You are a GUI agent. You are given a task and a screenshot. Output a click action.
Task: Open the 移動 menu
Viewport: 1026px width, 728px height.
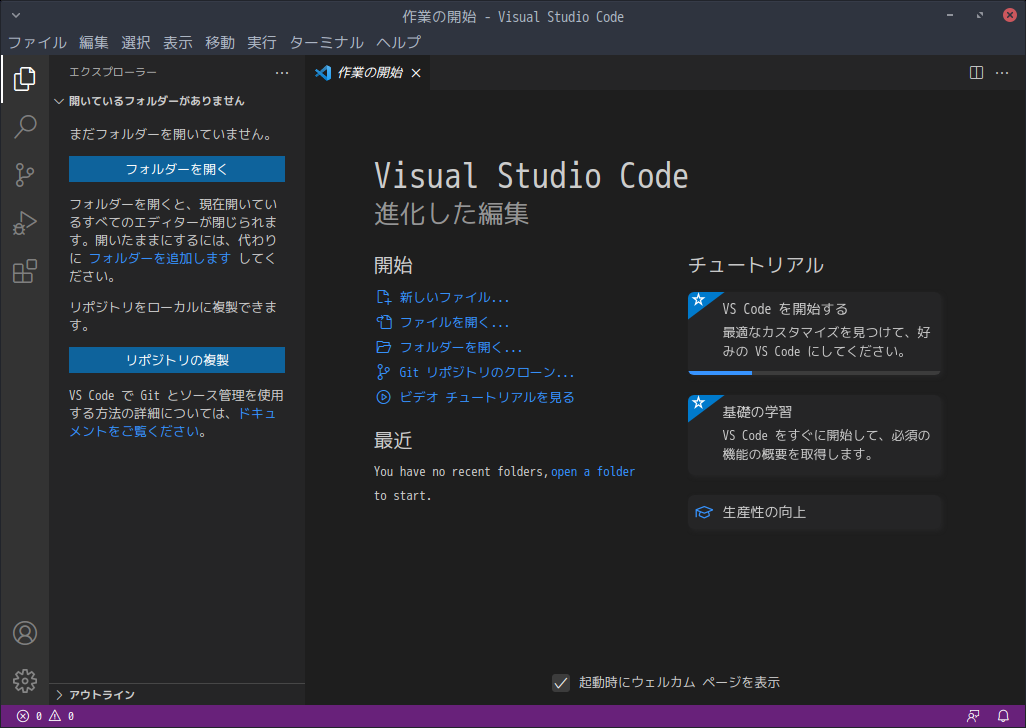pos(219,43)
